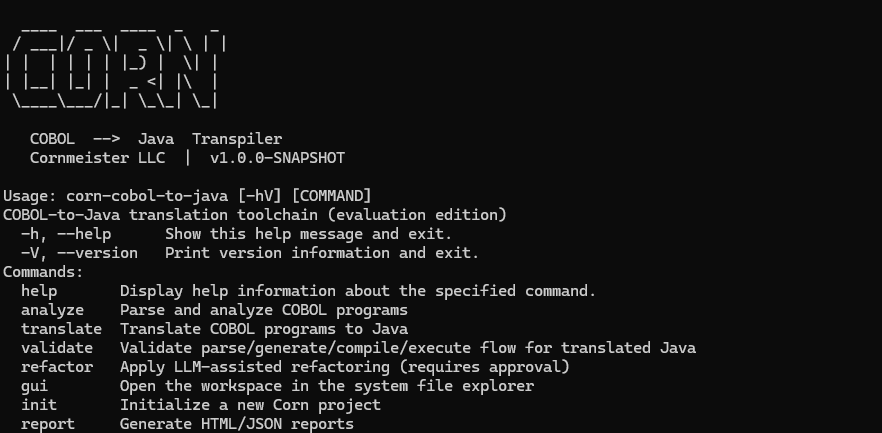The image size is (882, 433).
Task: Click the translate command name
Action: click(x=61, y=329)
